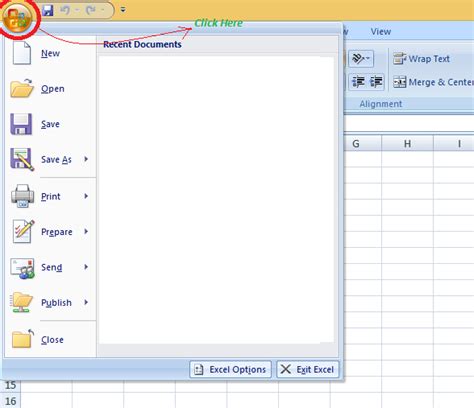Click the Decrease Indent icon
Viewport: 474px width, 408px height.
tap(358, 82)
